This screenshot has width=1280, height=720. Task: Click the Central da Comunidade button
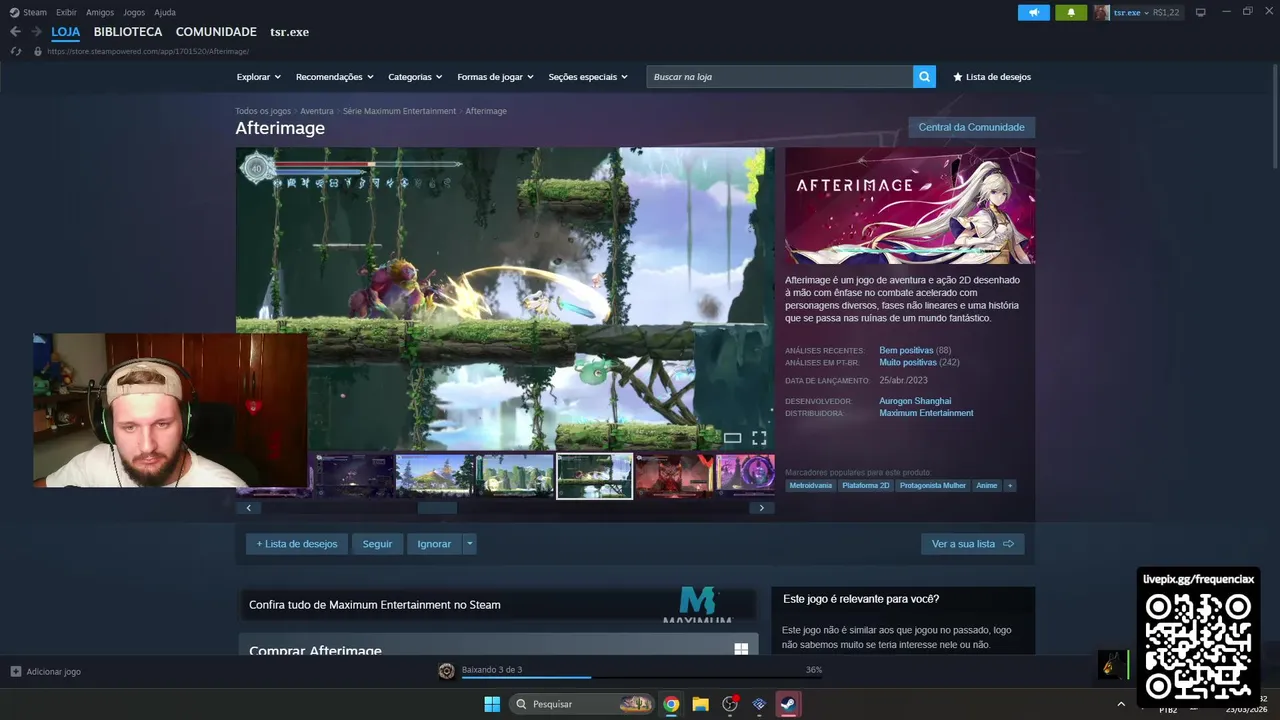pos(971,127)
